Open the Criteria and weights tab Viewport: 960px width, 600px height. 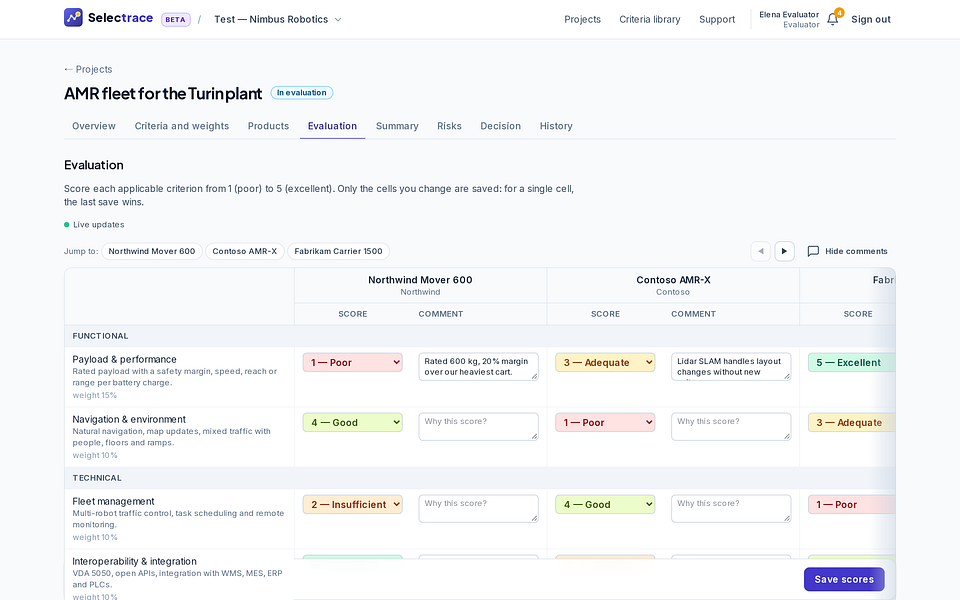182,126
